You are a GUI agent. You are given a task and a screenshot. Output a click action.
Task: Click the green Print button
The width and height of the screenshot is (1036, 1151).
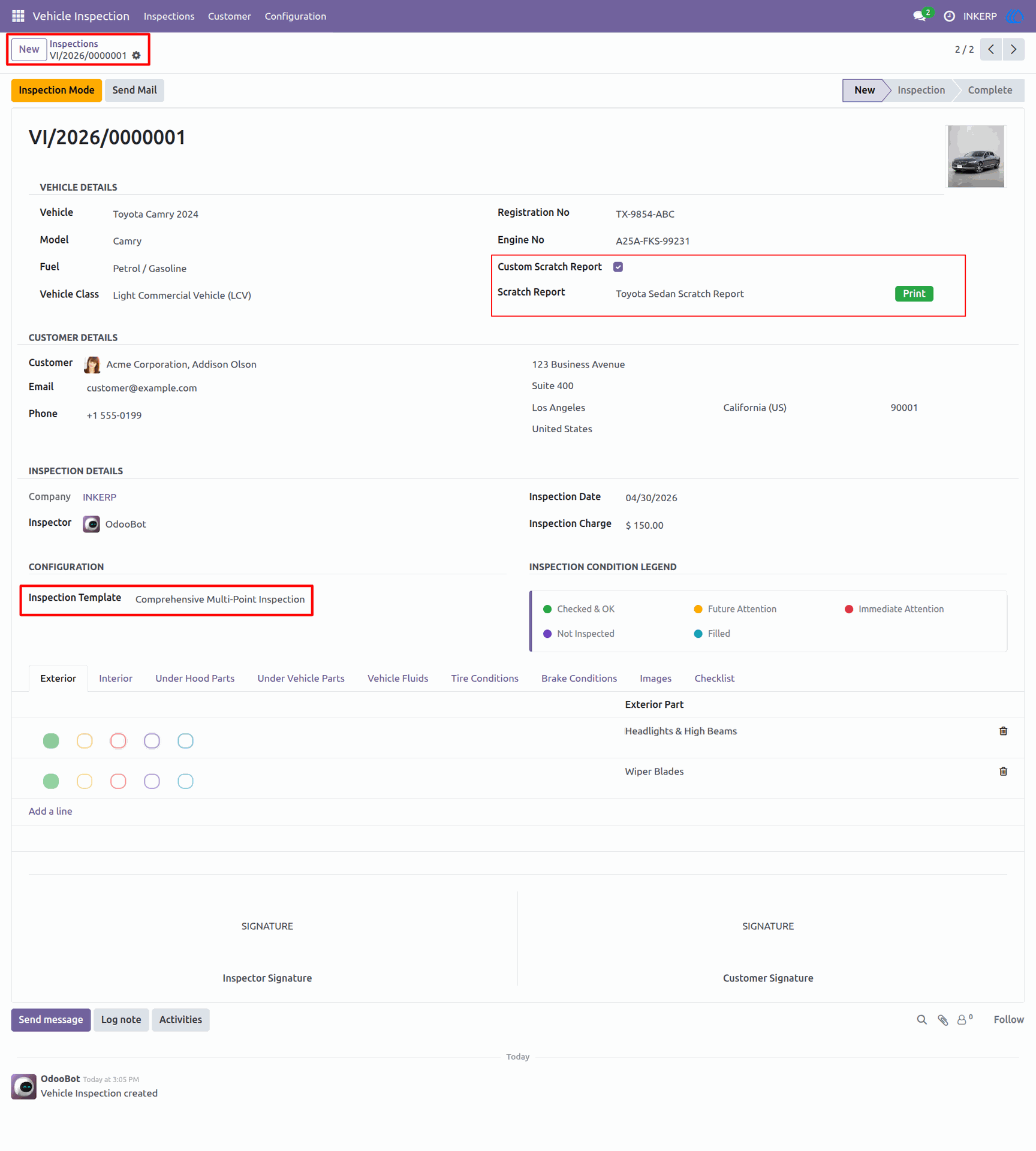914,294
